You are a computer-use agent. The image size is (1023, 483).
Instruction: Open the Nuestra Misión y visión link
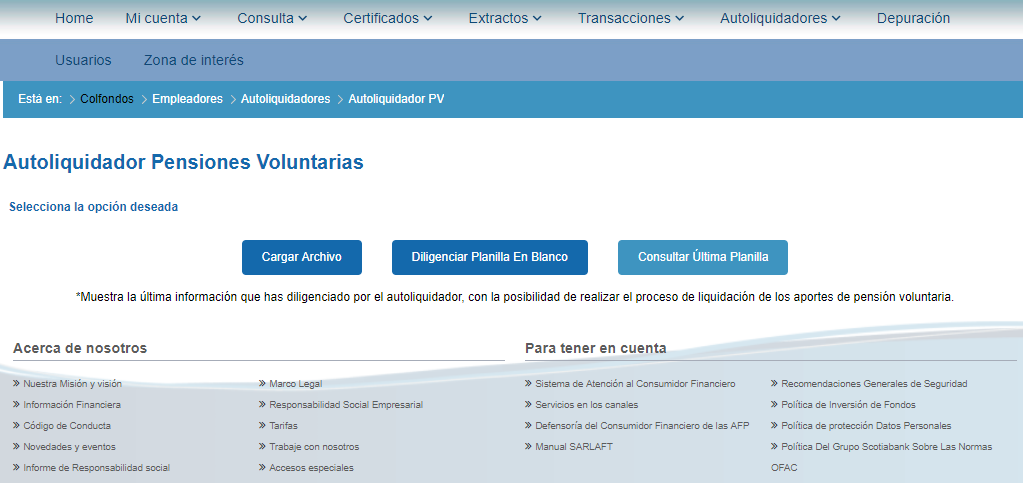point(72,384)
